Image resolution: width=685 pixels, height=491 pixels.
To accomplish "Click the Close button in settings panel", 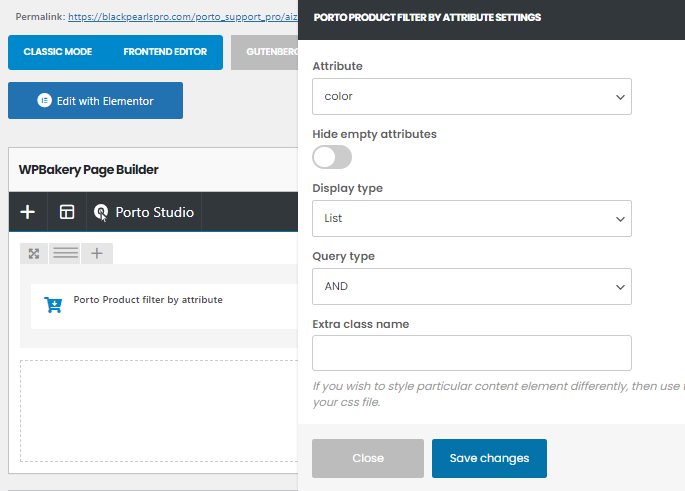I will (368, 458).
